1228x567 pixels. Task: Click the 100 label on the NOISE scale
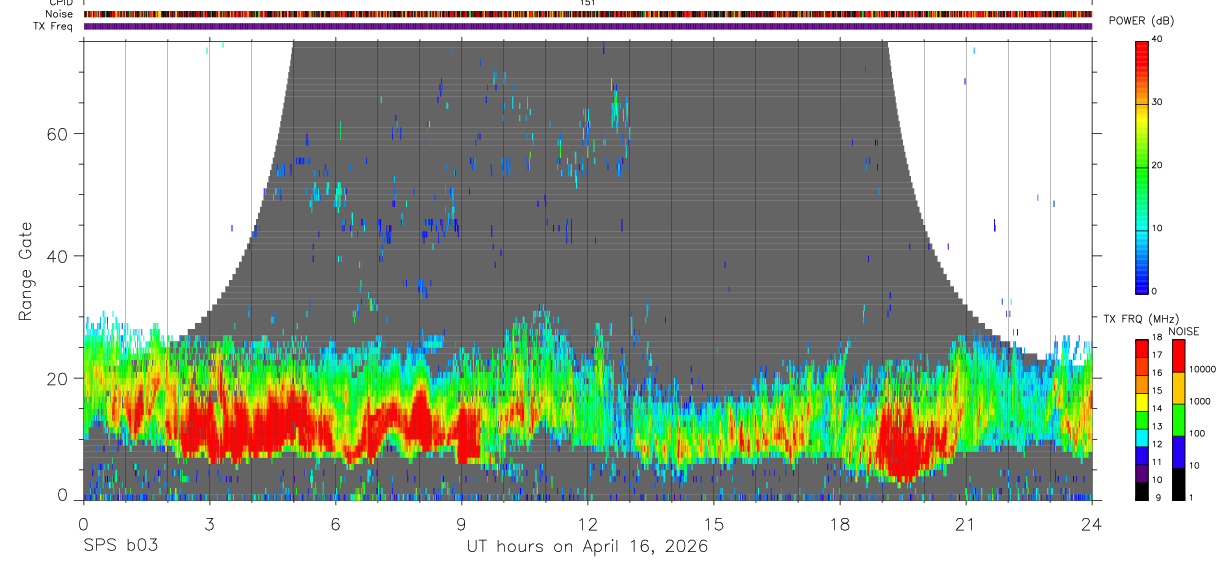[x=1198, y=434]
